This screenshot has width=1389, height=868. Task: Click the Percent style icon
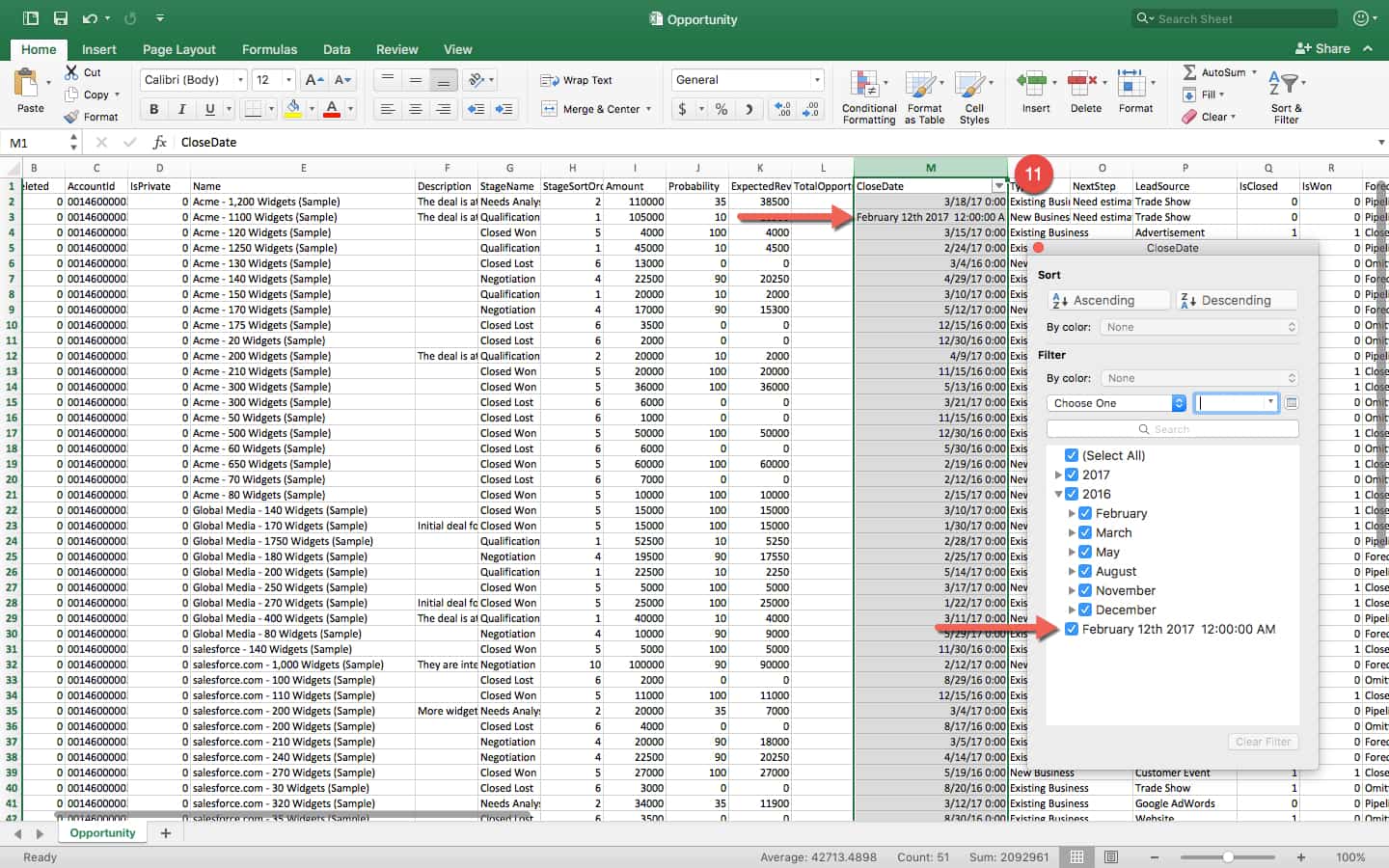722,109
